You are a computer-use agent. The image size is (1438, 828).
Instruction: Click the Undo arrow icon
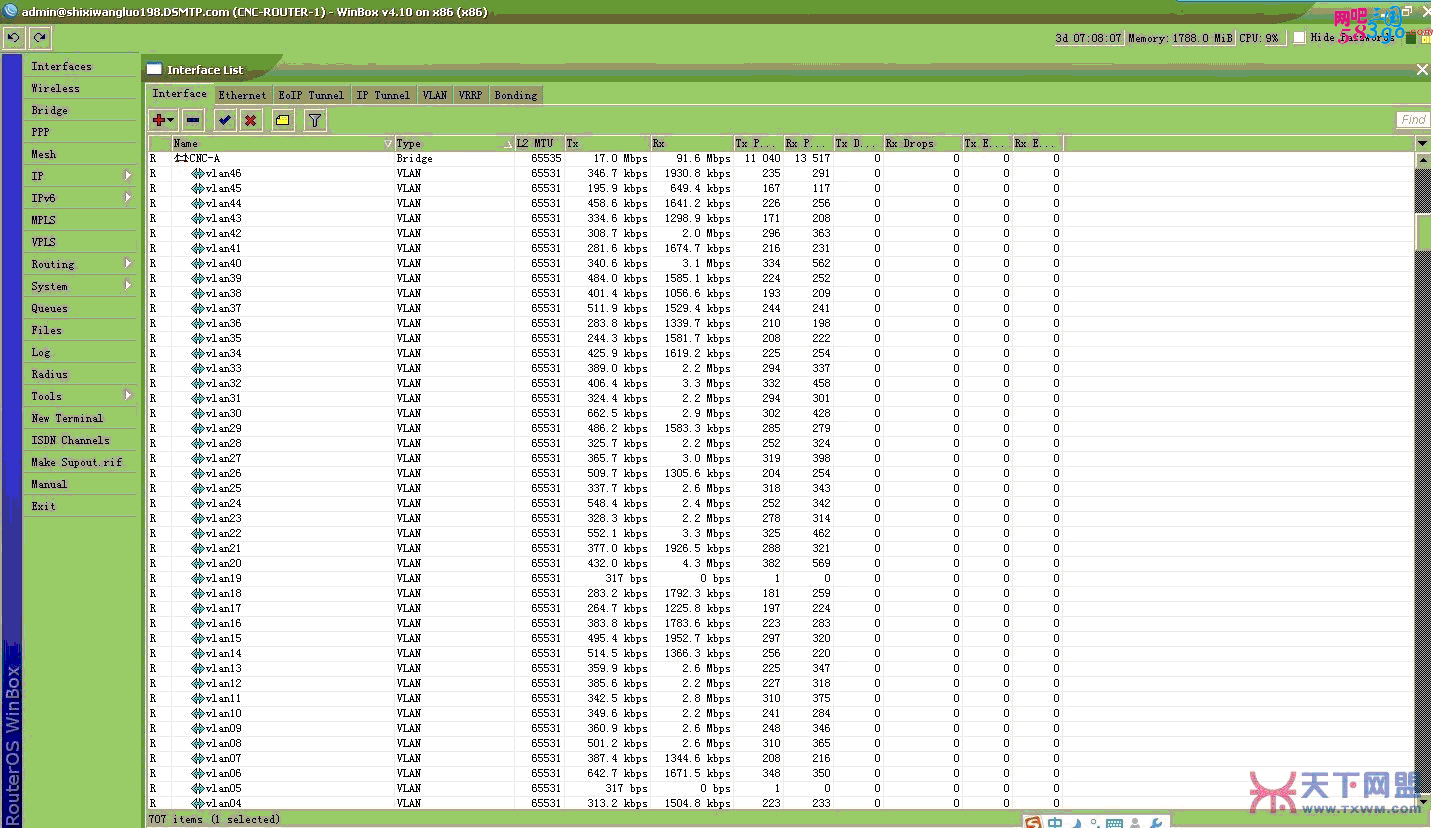(14, 38)
